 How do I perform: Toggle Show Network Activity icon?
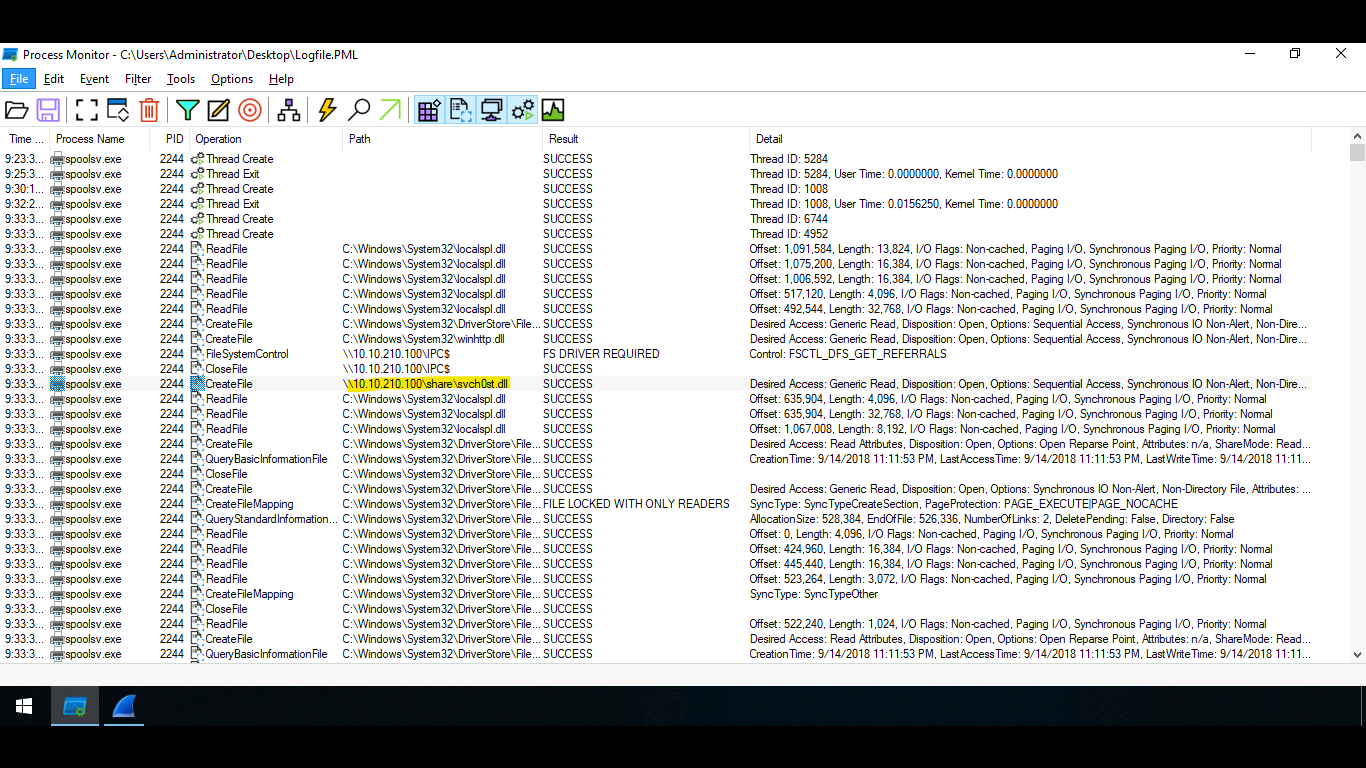[491, 110]
